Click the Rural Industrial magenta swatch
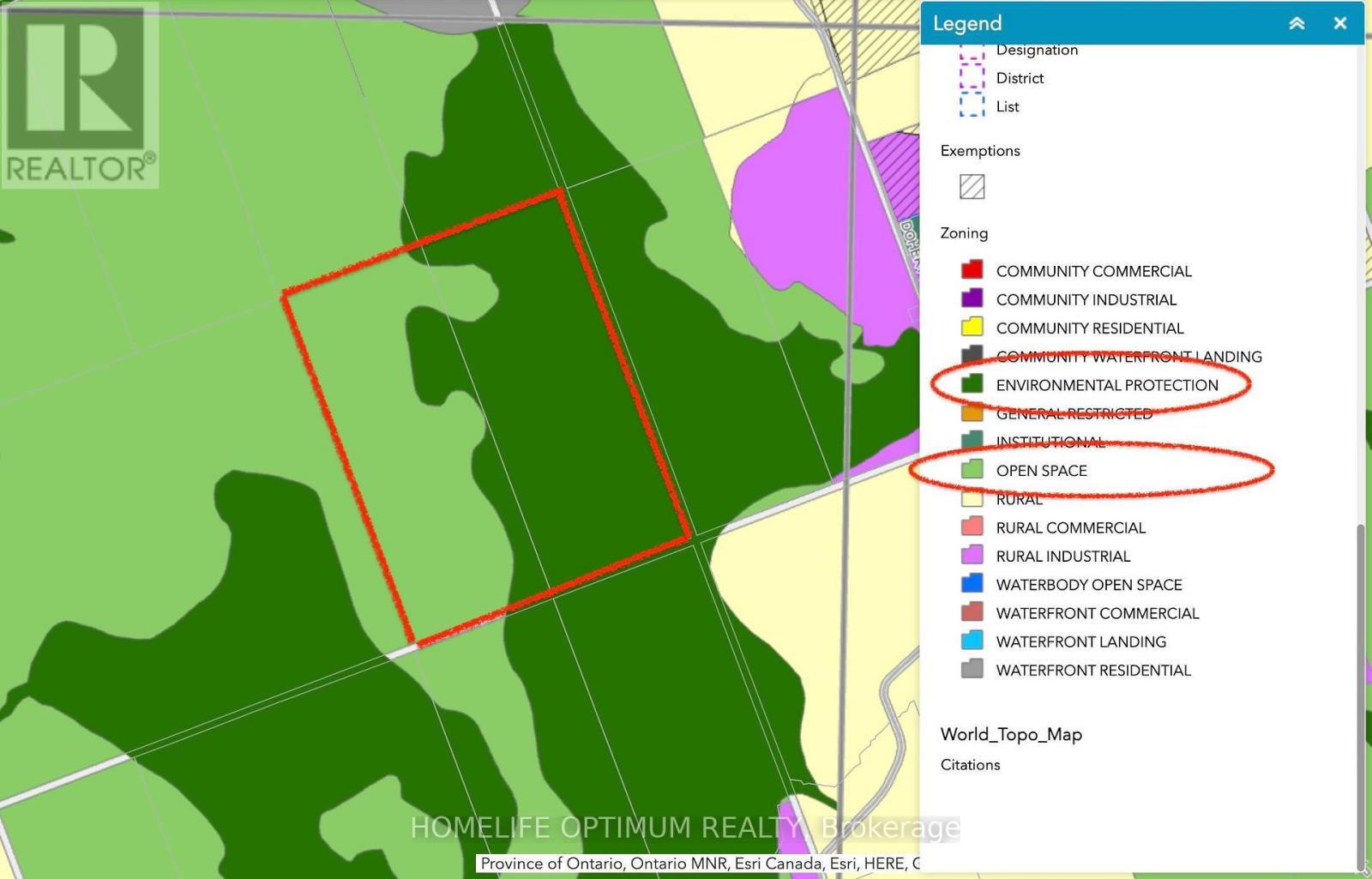 972,555
